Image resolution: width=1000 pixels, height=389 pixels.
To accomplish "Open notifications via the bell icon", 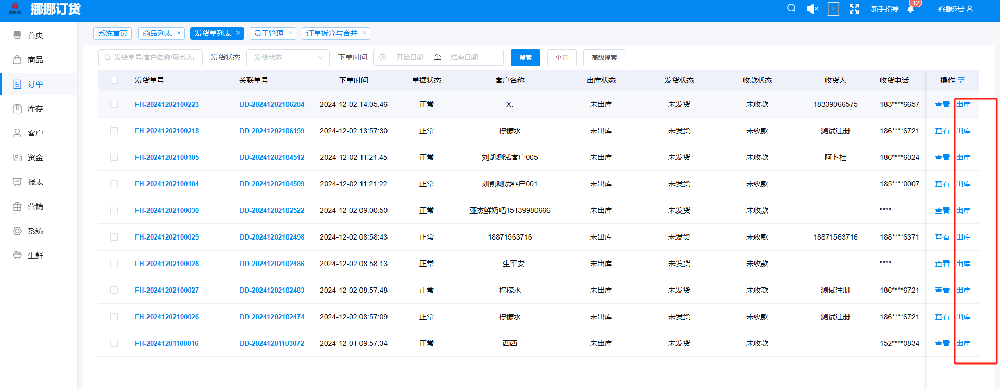I will point(910,9).
